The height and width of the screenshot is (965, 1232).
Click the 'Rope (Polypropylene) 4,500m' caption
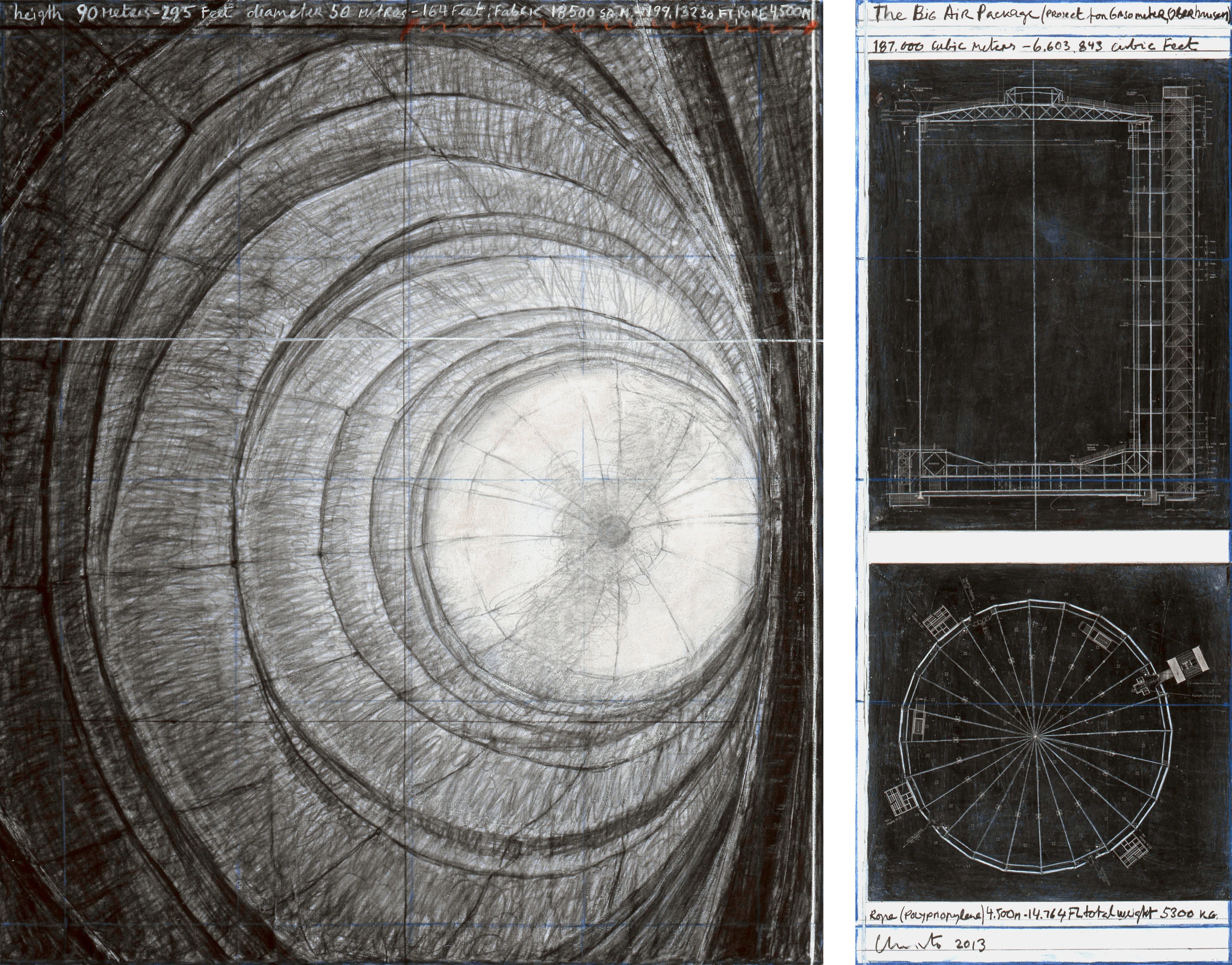pyautogui.click(x=1043, y=914)
